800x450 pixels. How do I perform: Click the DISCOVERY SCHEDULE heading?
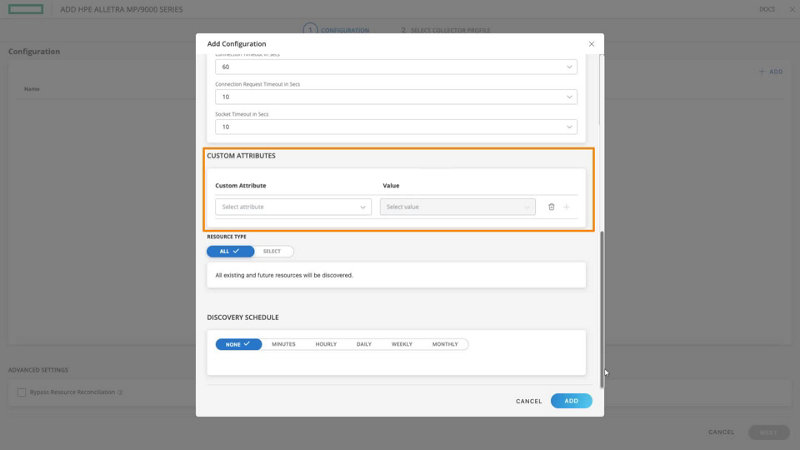click(243, 317)
